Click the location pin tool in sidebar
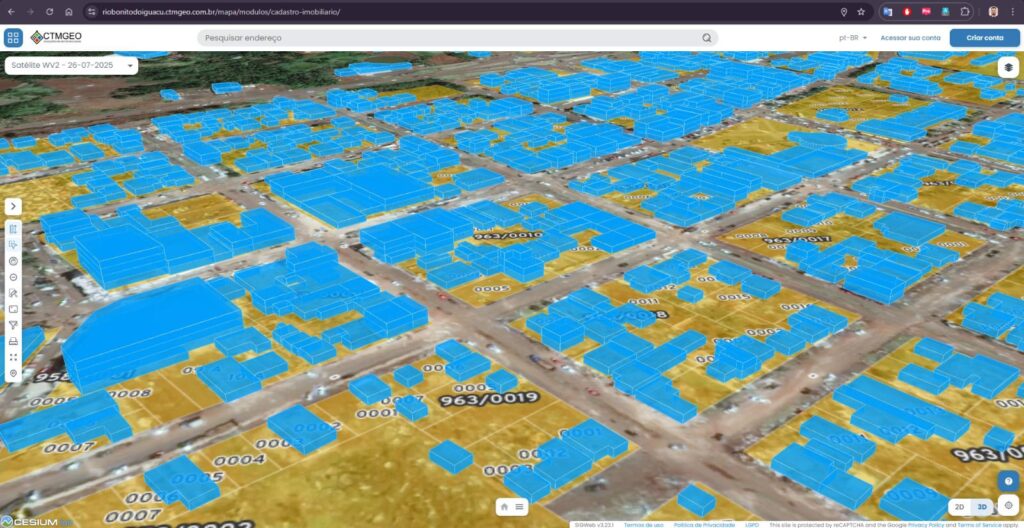The width and height of the screenshot is (1024, 528). [x=13, y=373]
